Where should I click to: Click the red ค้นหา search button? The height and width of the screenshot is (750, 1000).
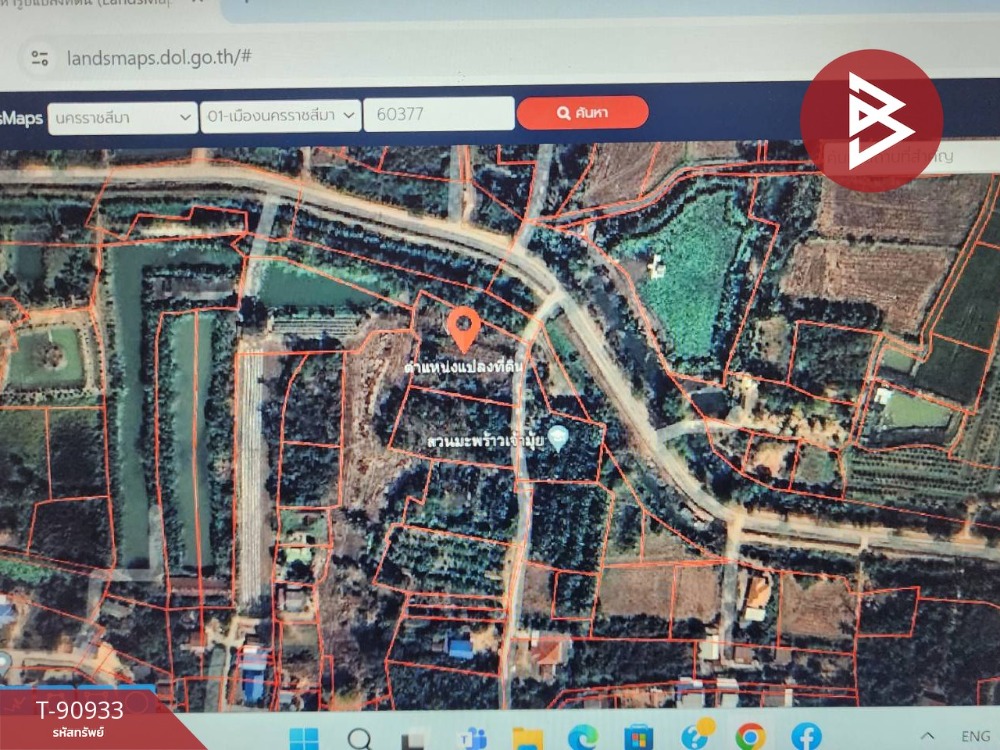582,113
